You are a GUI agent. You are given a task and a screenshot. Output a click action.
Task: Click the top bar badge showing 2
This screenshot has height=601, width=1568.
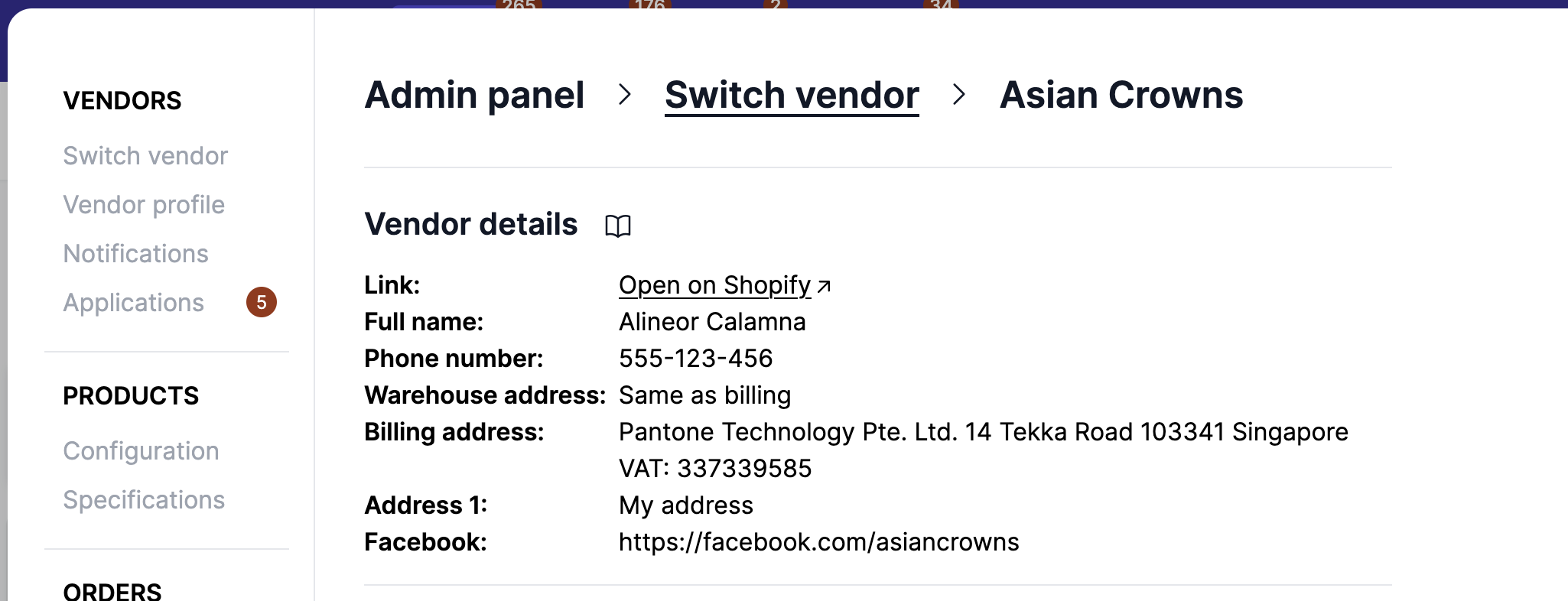tap(775, 5)
